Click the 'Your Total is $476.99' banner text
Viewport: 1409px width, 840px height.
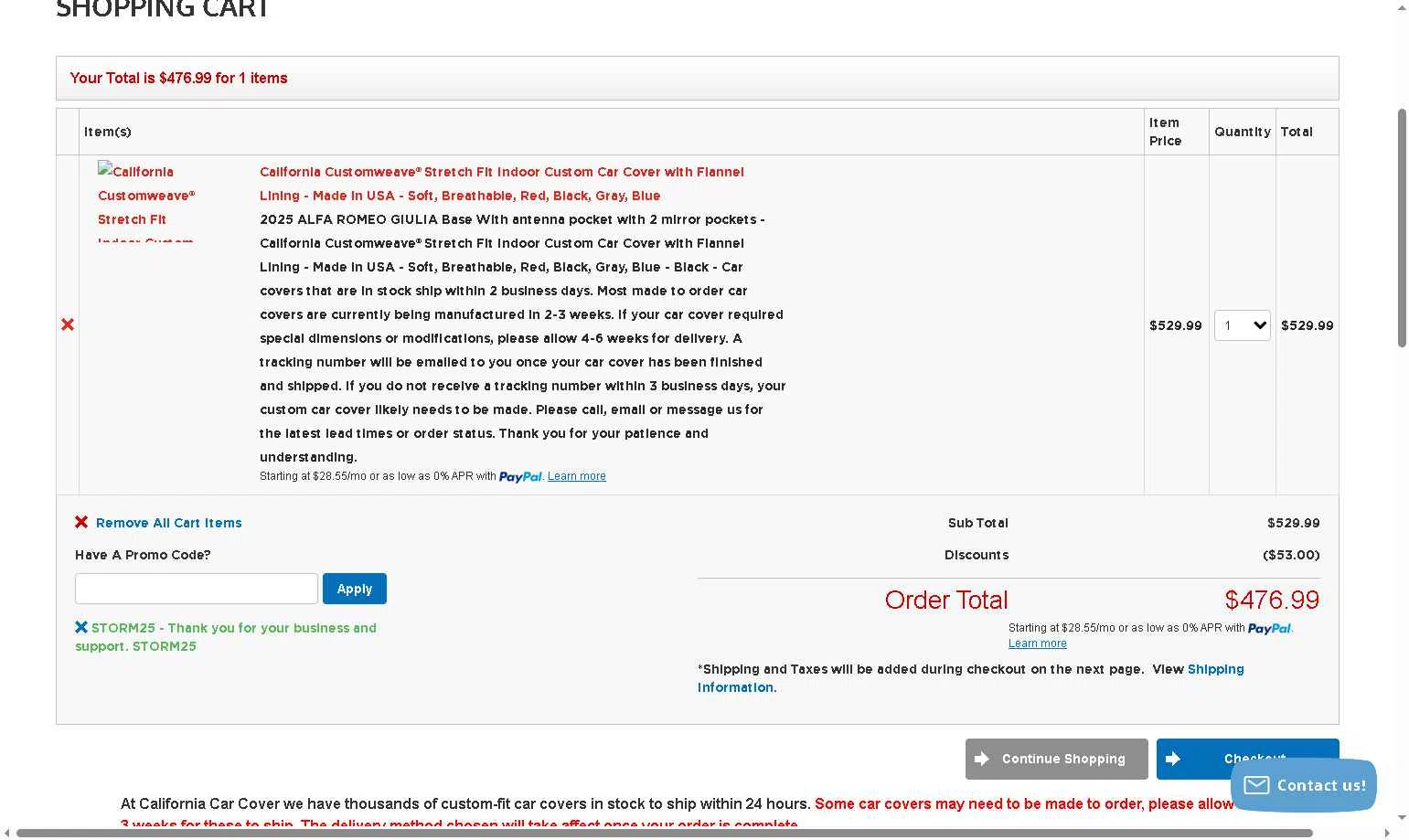pyautogui.click(x=179, y=78)
